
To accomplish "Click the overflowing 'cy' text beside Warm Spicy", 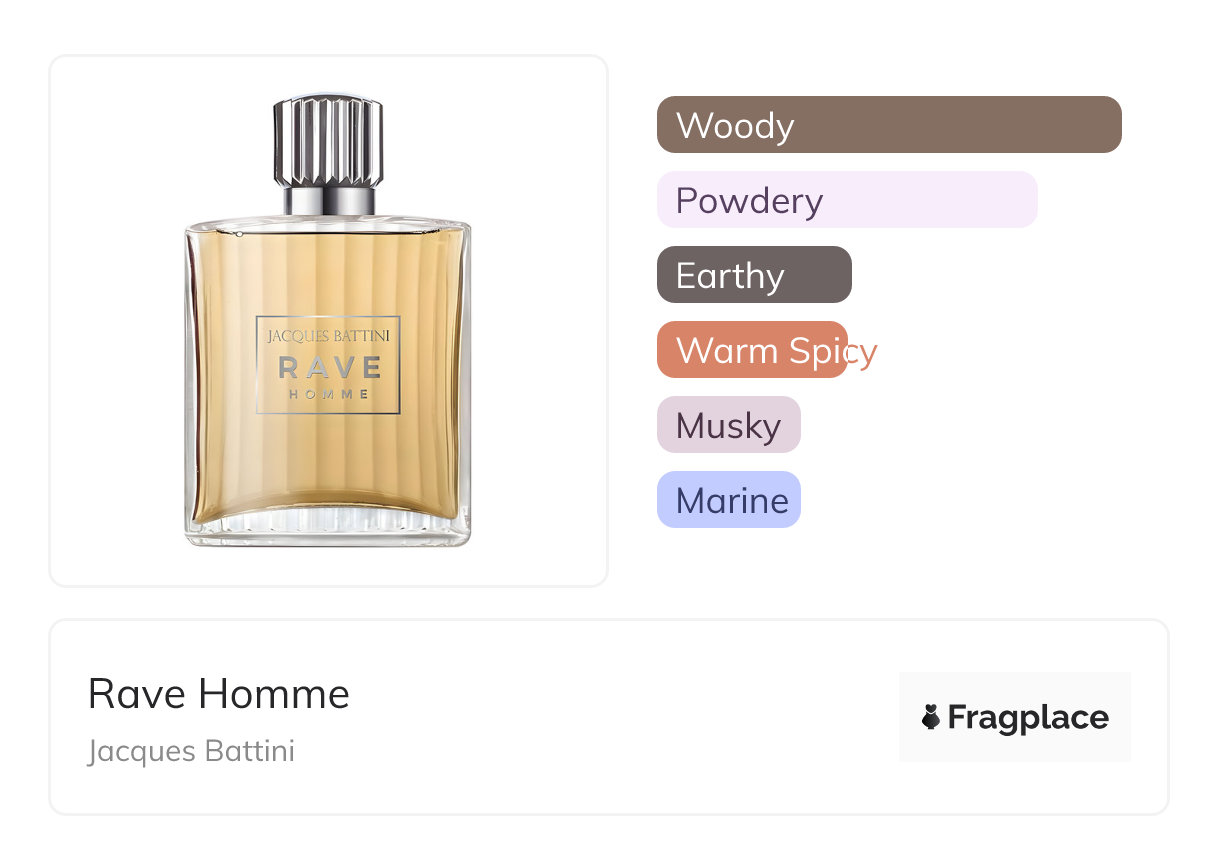I will [862, 352].
